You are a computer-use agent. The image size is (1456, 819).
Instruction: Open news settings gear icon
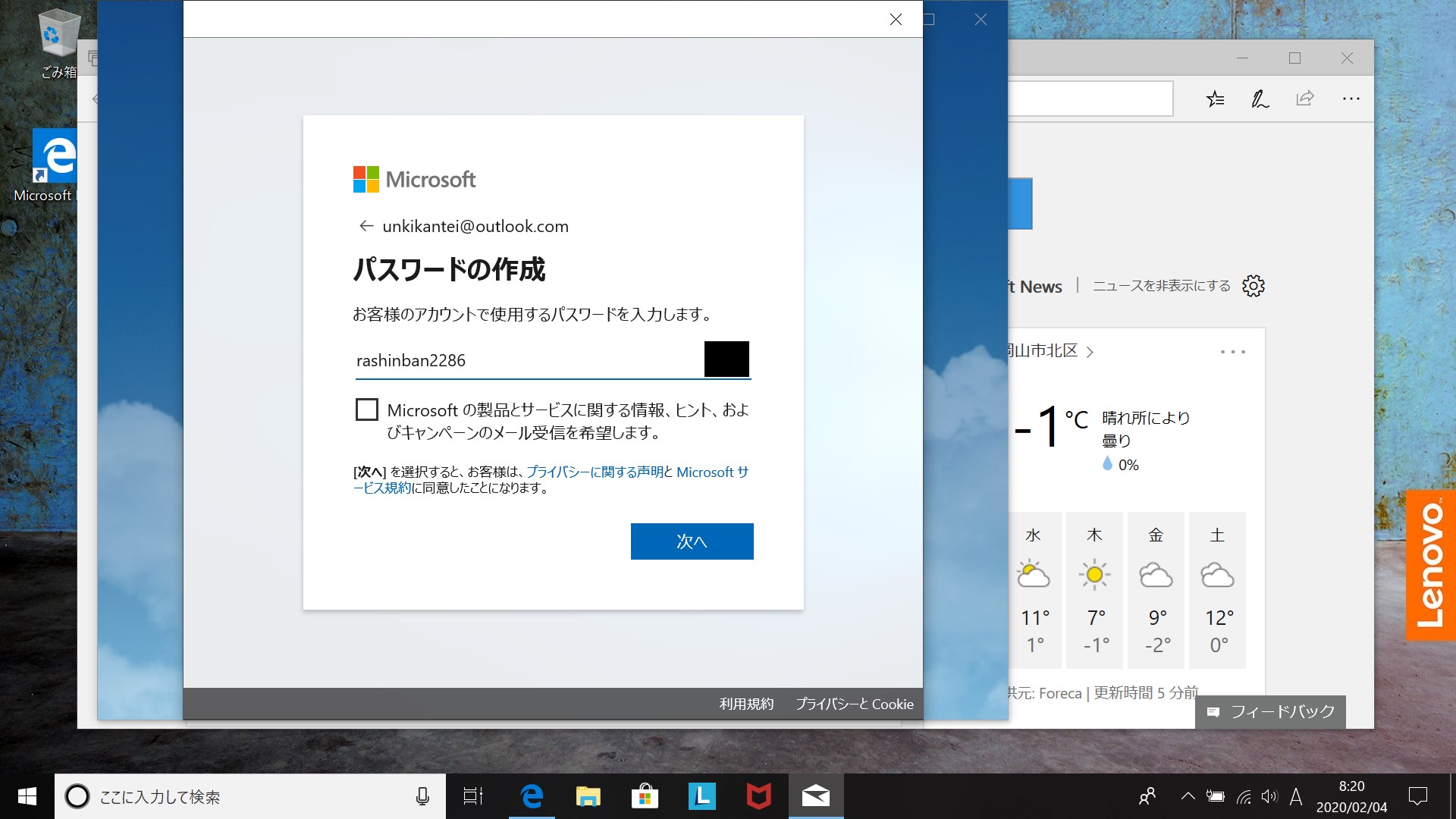1254,286
